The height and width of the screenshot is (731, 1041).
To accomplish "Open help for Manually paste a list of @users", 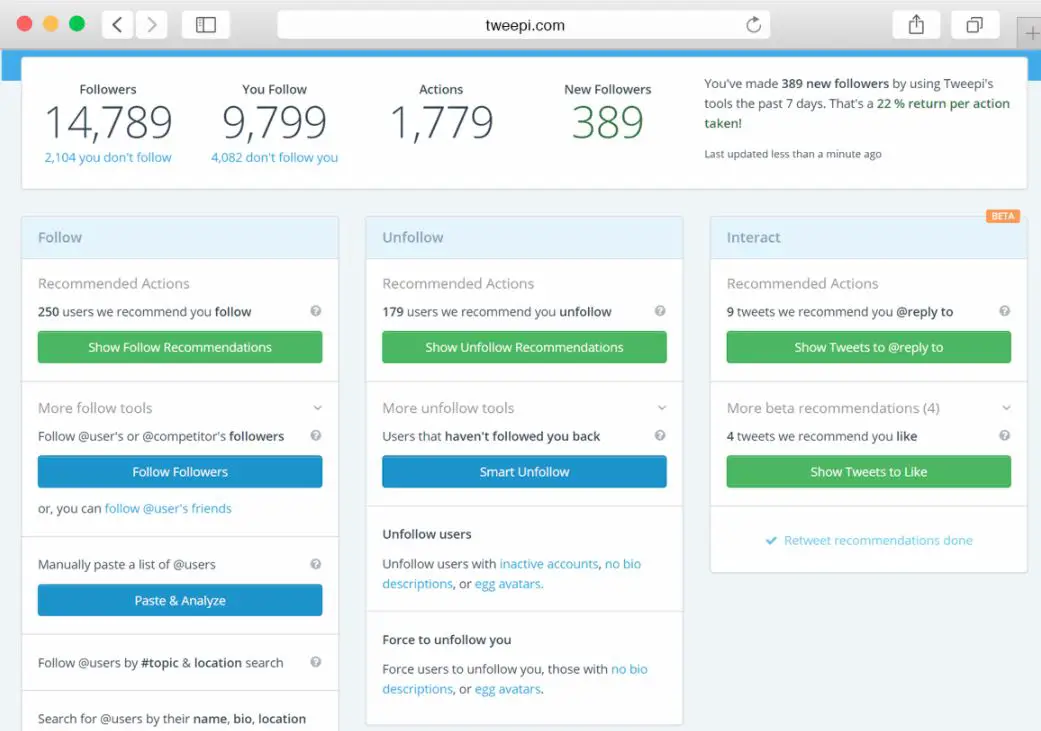I will pyautogui.click(x=316, y=564).
